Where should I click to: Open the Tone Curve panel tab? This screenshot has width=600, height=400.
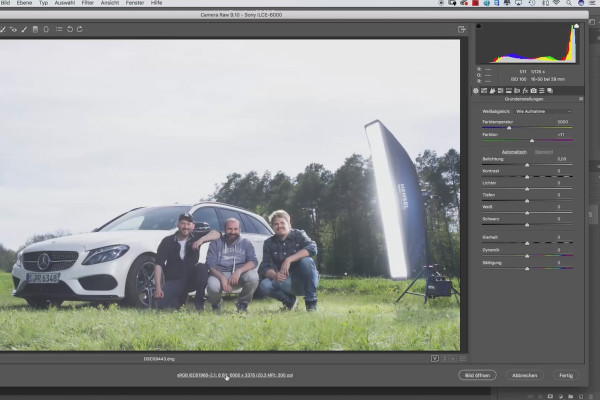(484, 91)
